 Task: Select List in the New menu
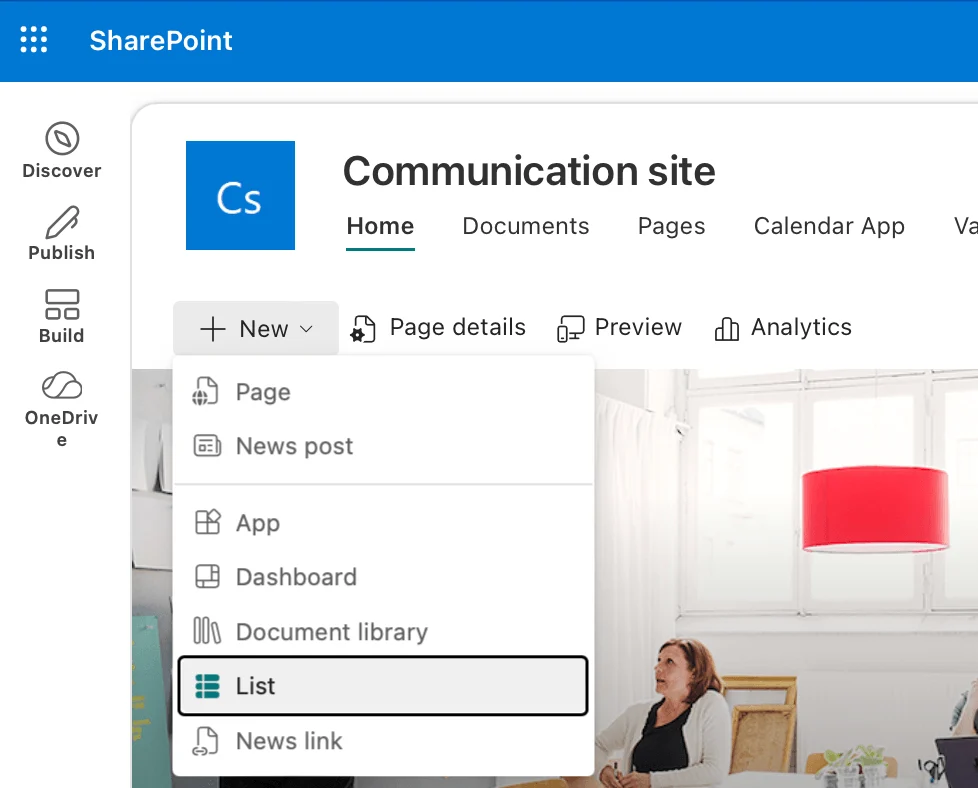click(x=383, y=686)
